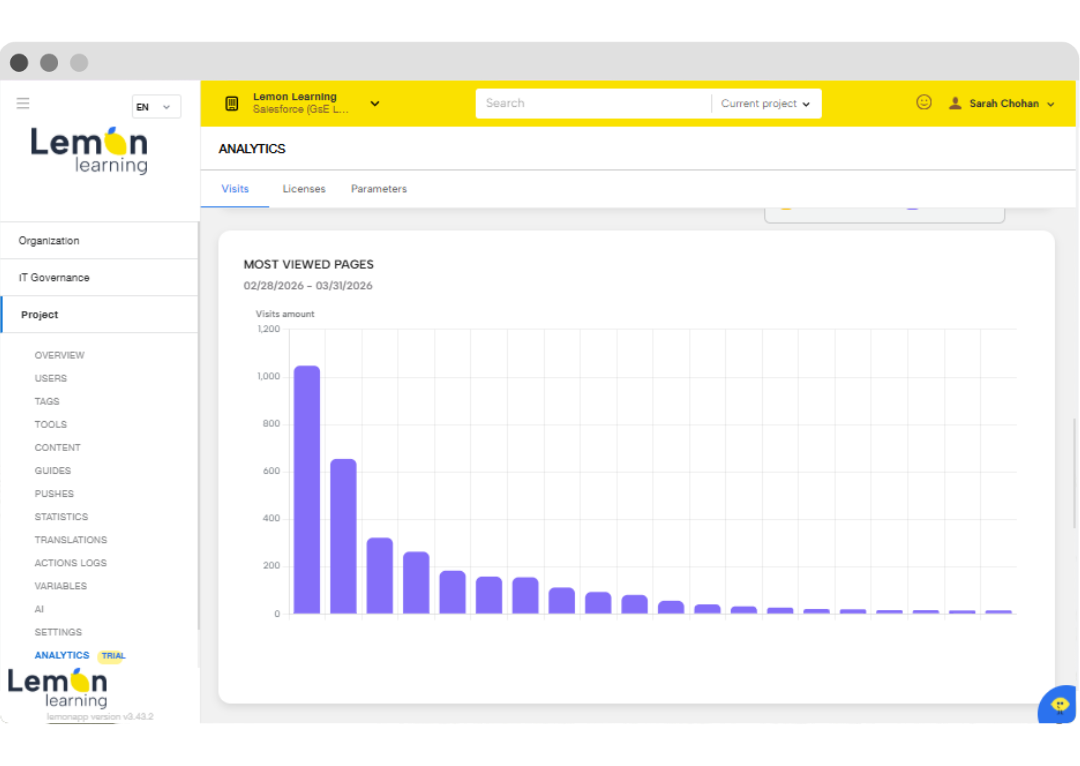Open the Statistics section
Screen dimensions: 1080x766
[x=61, y=516]
